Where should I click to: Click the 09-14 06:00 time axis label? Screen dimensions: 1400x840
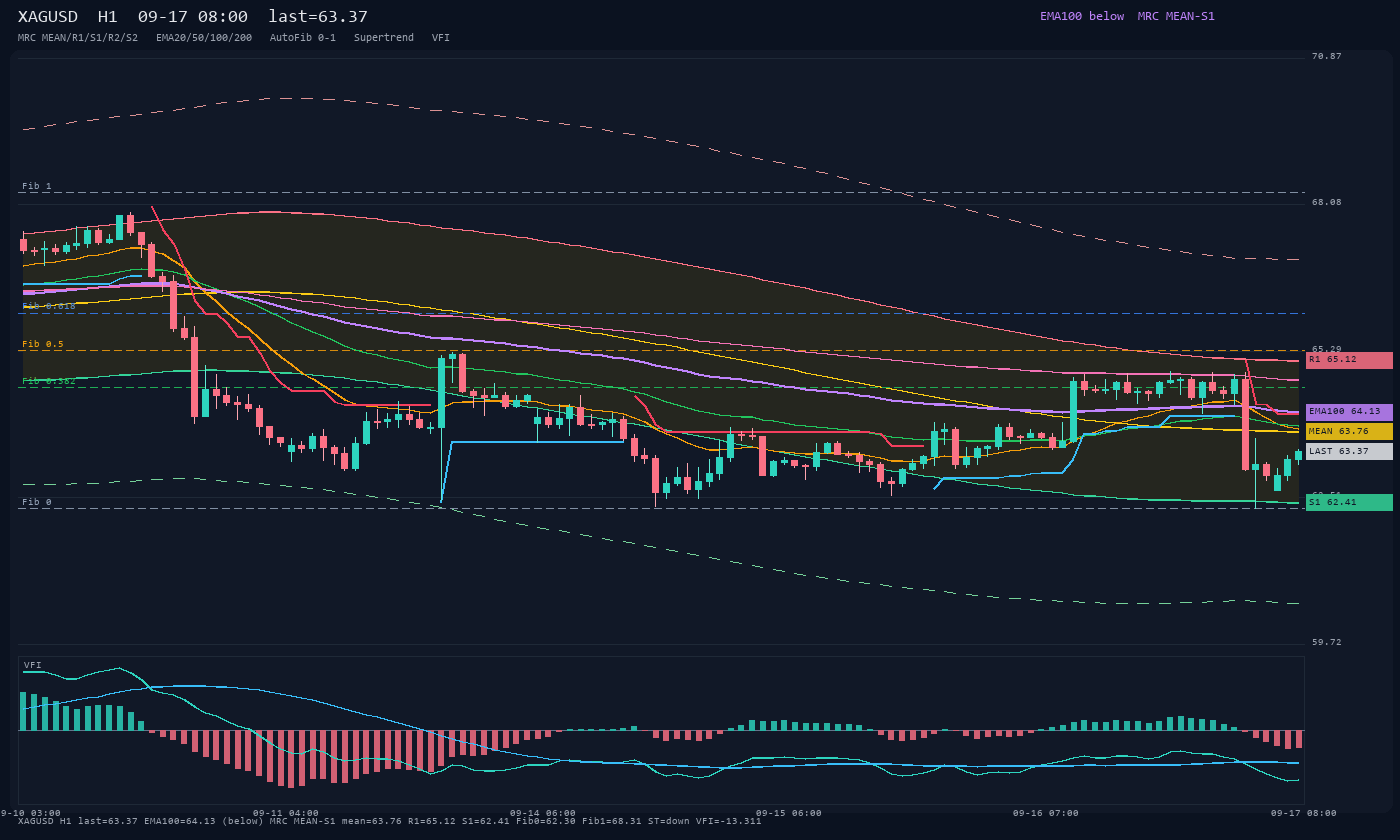pos(543,813)
